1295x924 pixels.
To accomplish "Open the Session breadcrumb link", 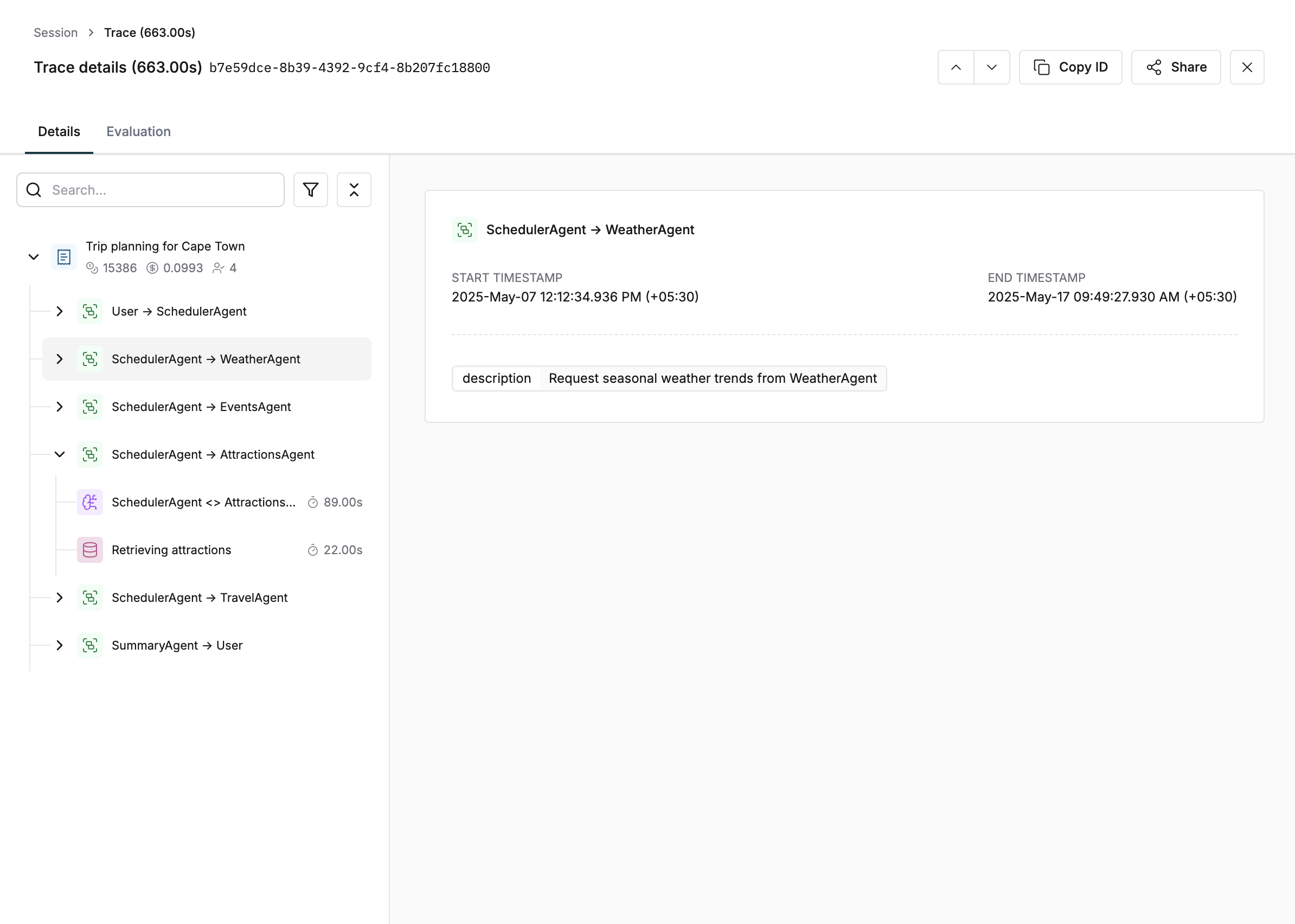I will 55,33.
